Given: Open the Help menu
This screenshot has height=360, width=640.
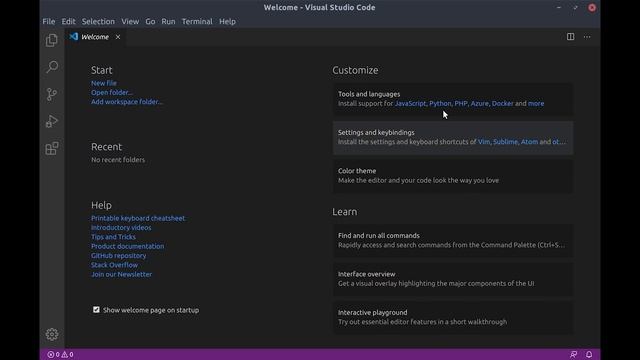Looking at the screenshot, I should (227, 21).
